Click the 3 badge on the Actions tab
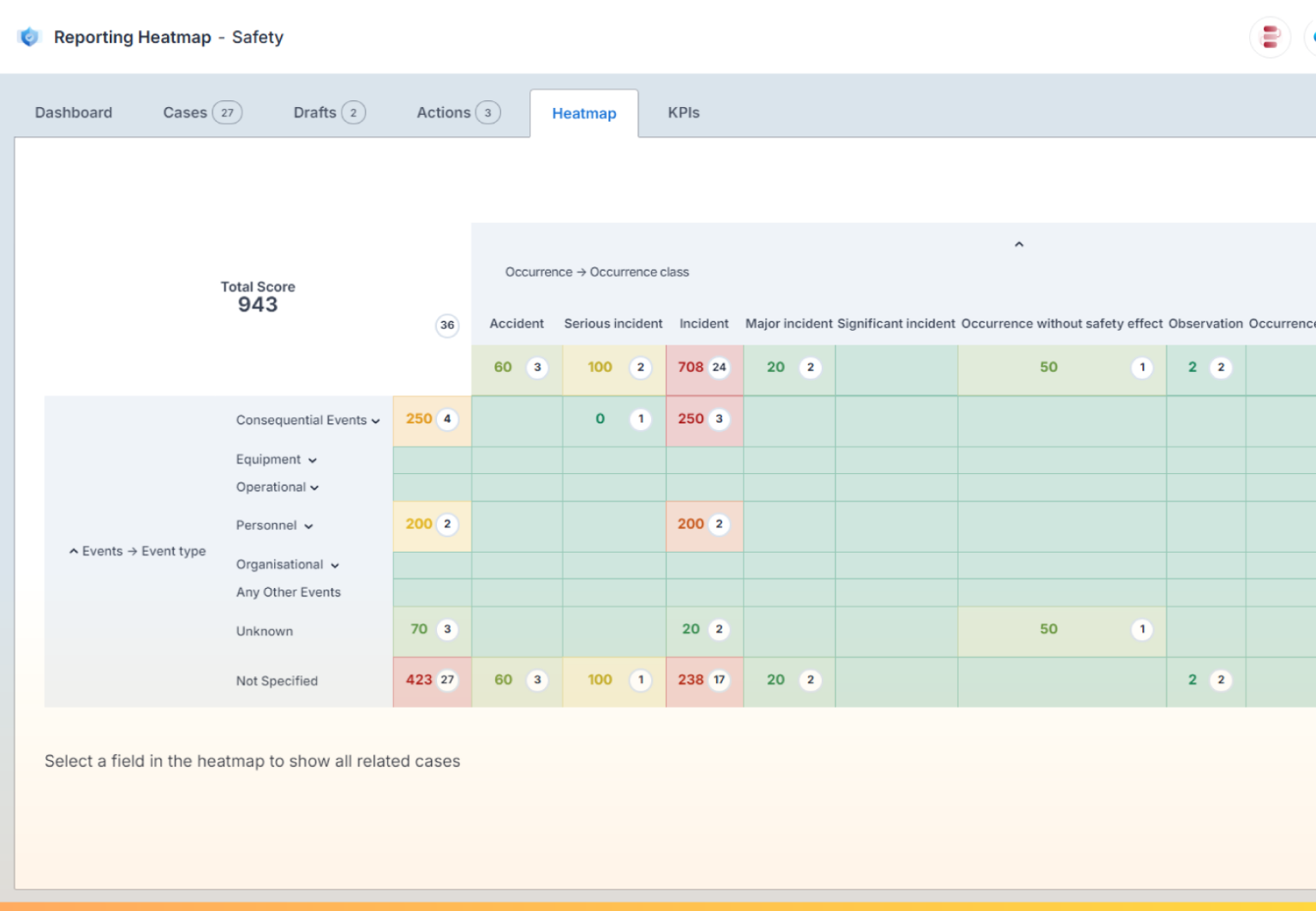This screenshot has height=911, width=1316. pos(488,111)
